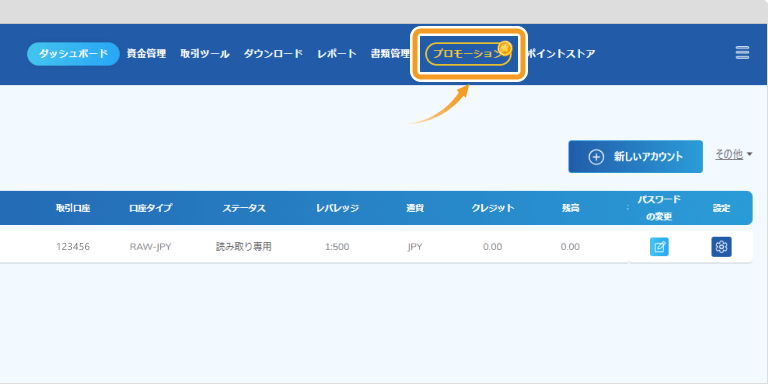Create account with 新しいアカウント button
The image size is (768, 384).
[635, 157]
